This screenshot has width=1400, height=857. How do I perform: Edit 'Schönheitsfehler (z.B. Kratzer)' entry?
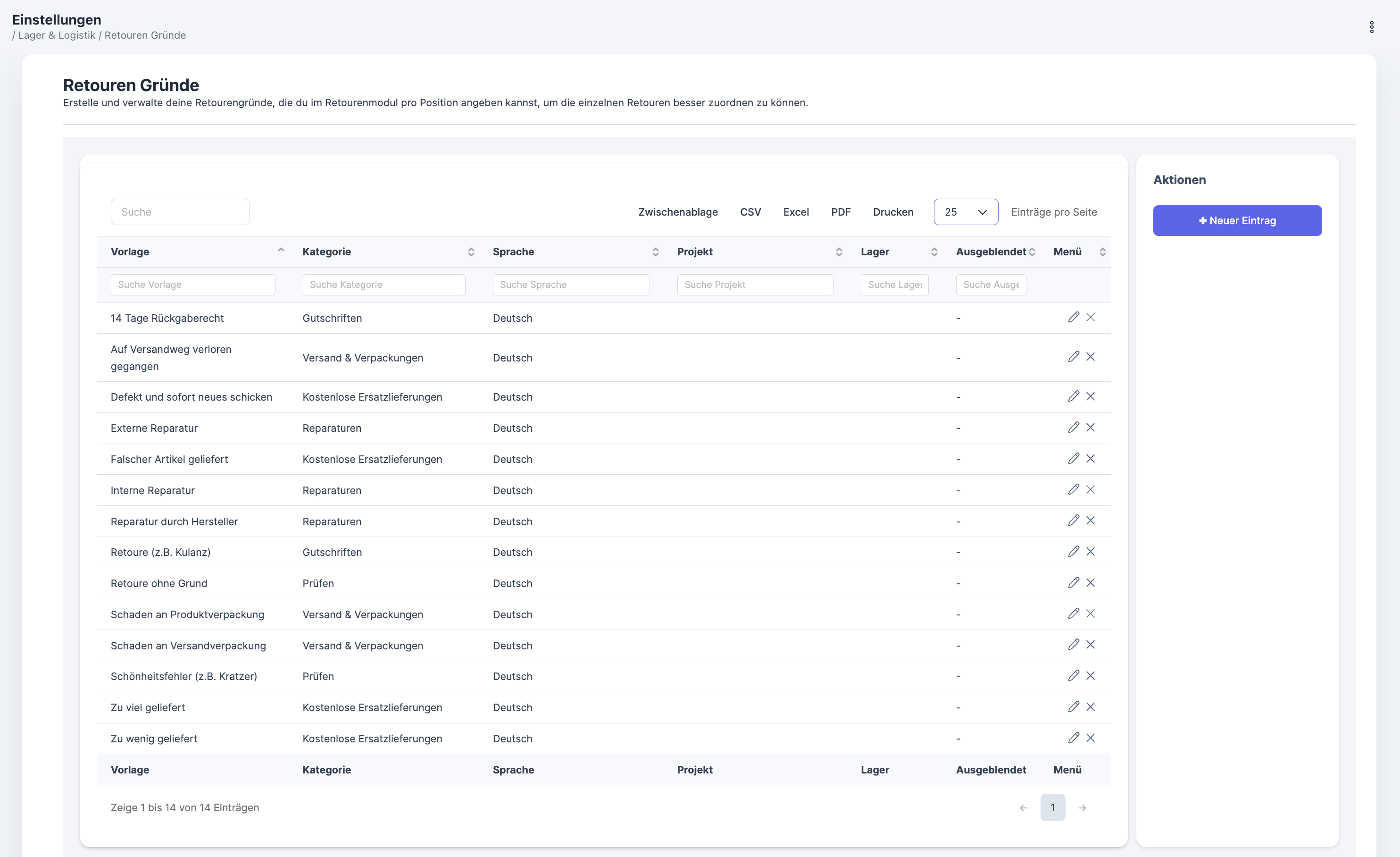(x=1073, y=676)
